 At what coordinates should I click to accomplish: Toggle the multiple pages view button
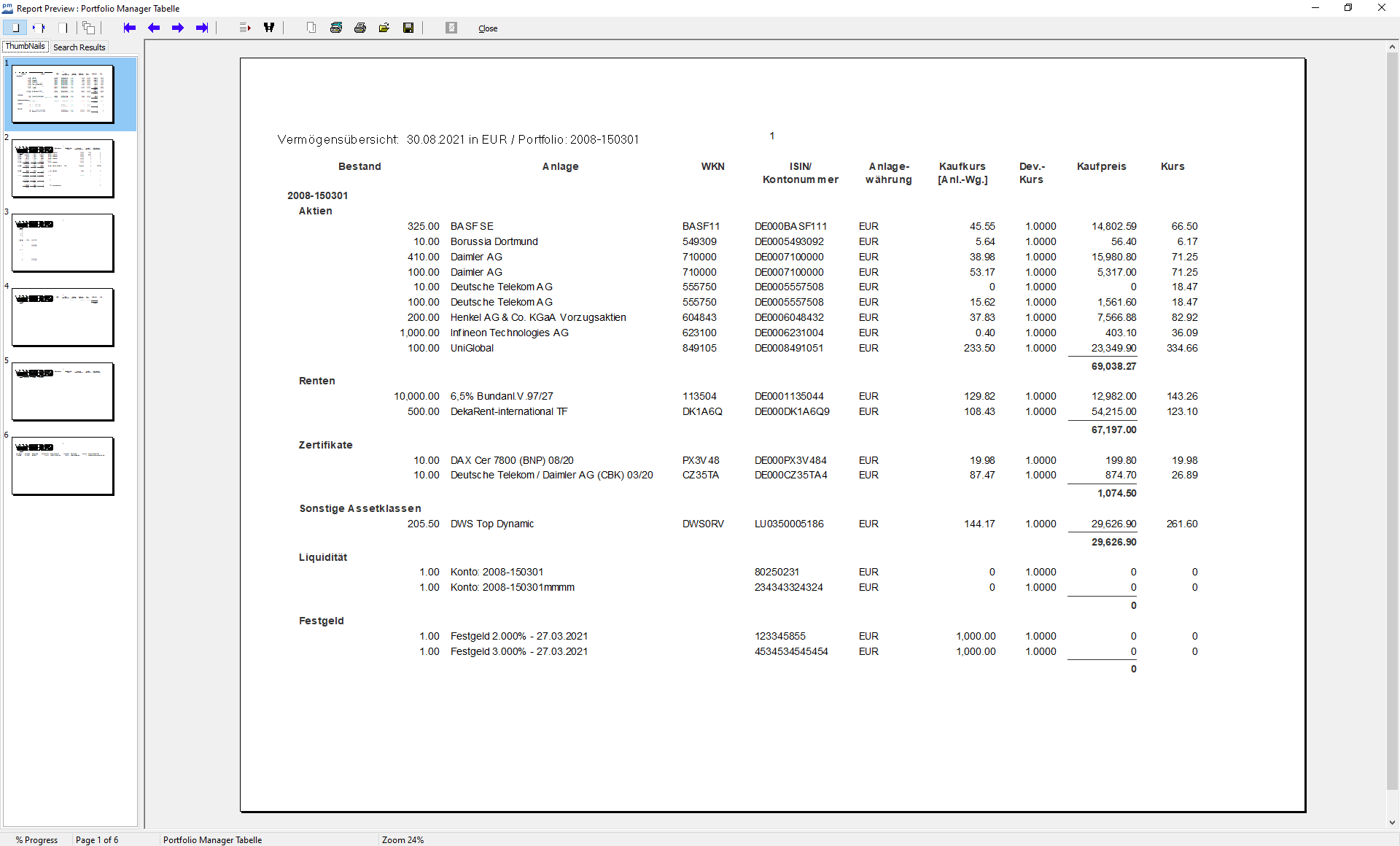pyautogui.click(x=88, y=28)
